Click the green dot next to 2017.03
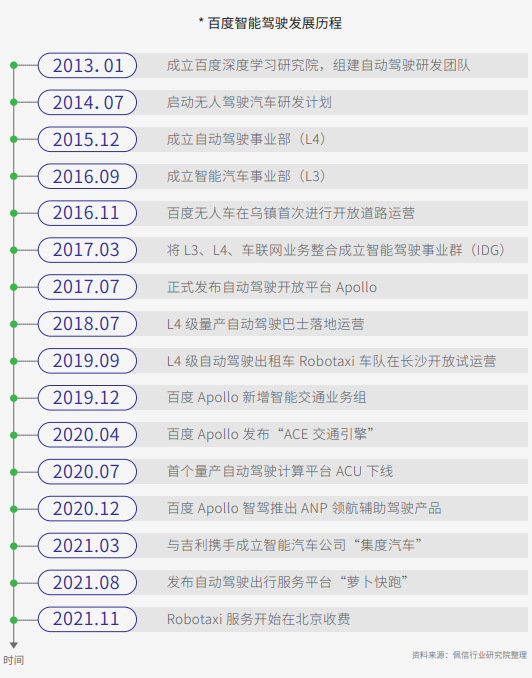The height and width of the screenshot is (678, 532). click(13, 250)
